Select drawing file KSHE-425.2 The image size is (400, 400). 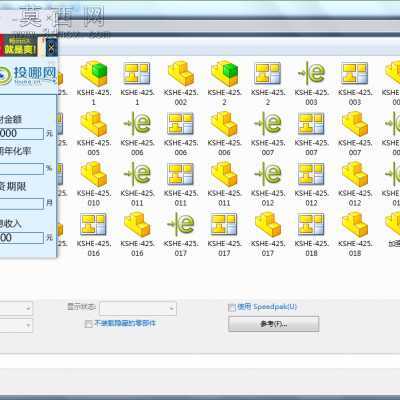coord(268,83)
